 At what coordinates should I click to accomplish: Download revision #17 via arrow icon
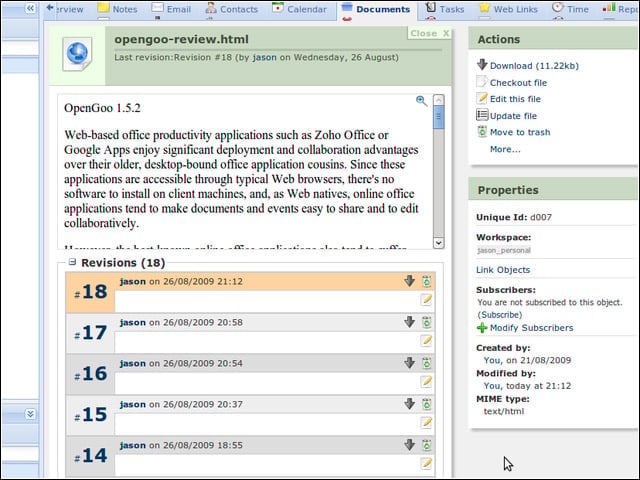pyautogui.click(x=409, y=322)
